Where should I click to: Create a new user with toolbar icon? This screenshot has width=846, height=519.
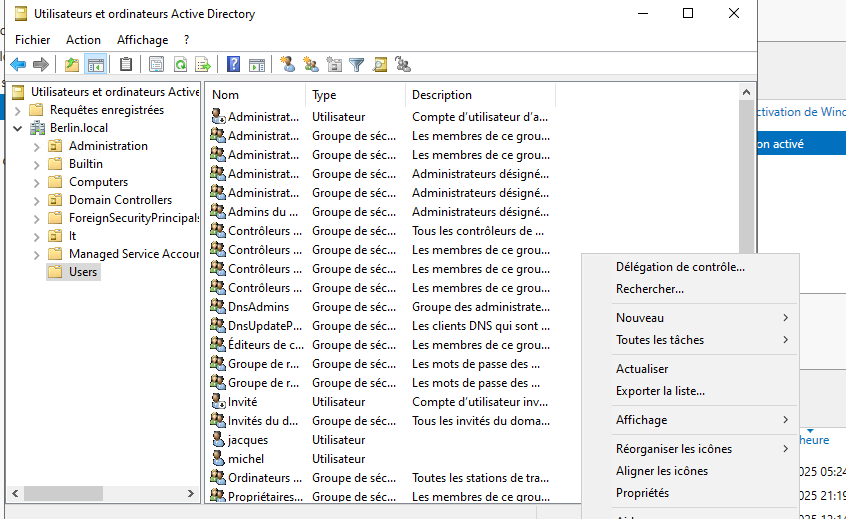tap(288, 65)
